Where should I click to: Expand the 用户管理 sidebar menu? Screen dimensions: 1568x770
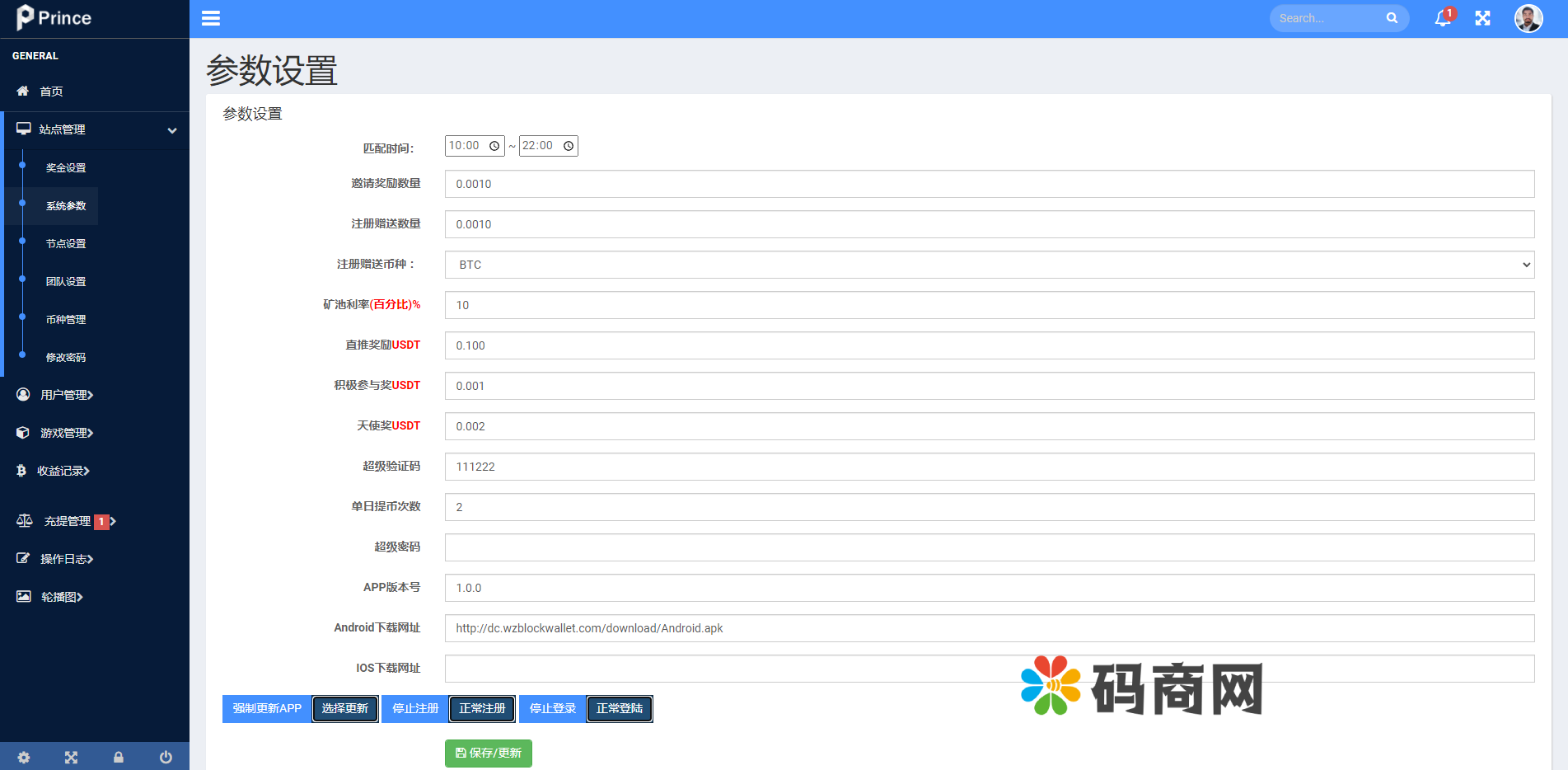[67, 395]
